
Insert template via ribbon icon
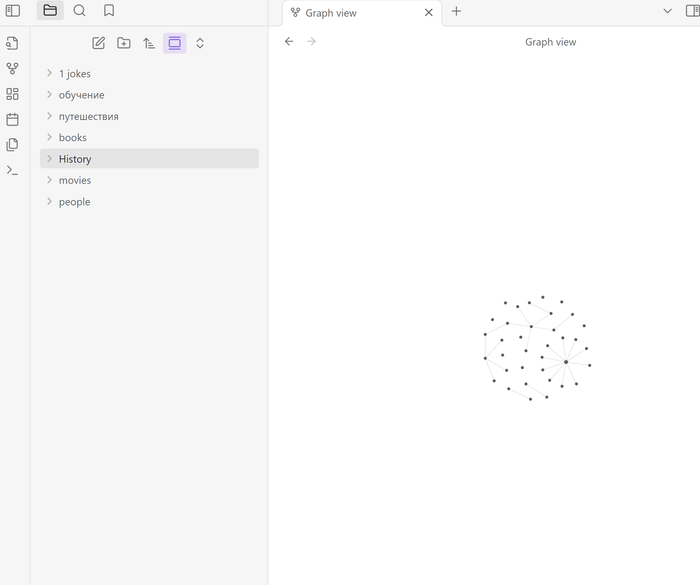[12, 145]
